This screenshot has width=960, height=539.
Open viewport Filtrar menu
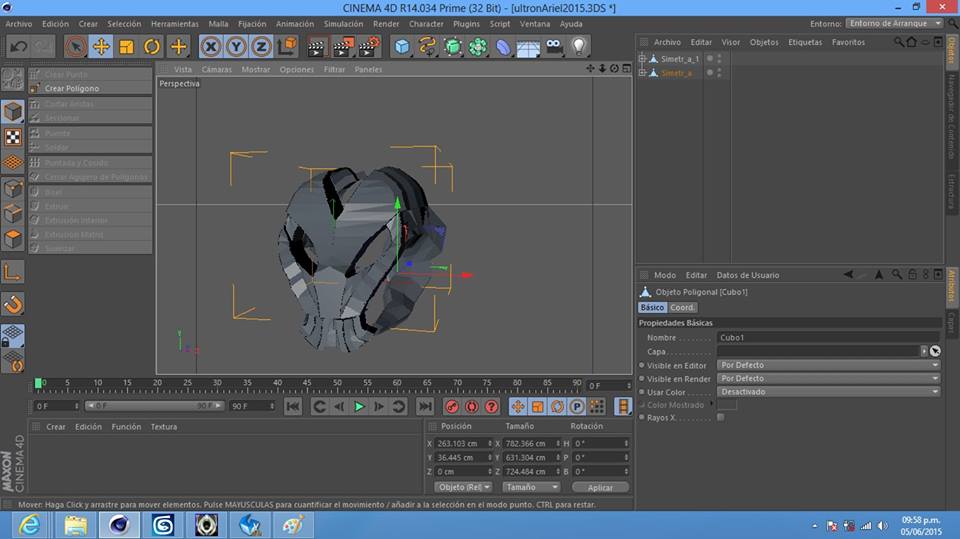pos(334,69)
